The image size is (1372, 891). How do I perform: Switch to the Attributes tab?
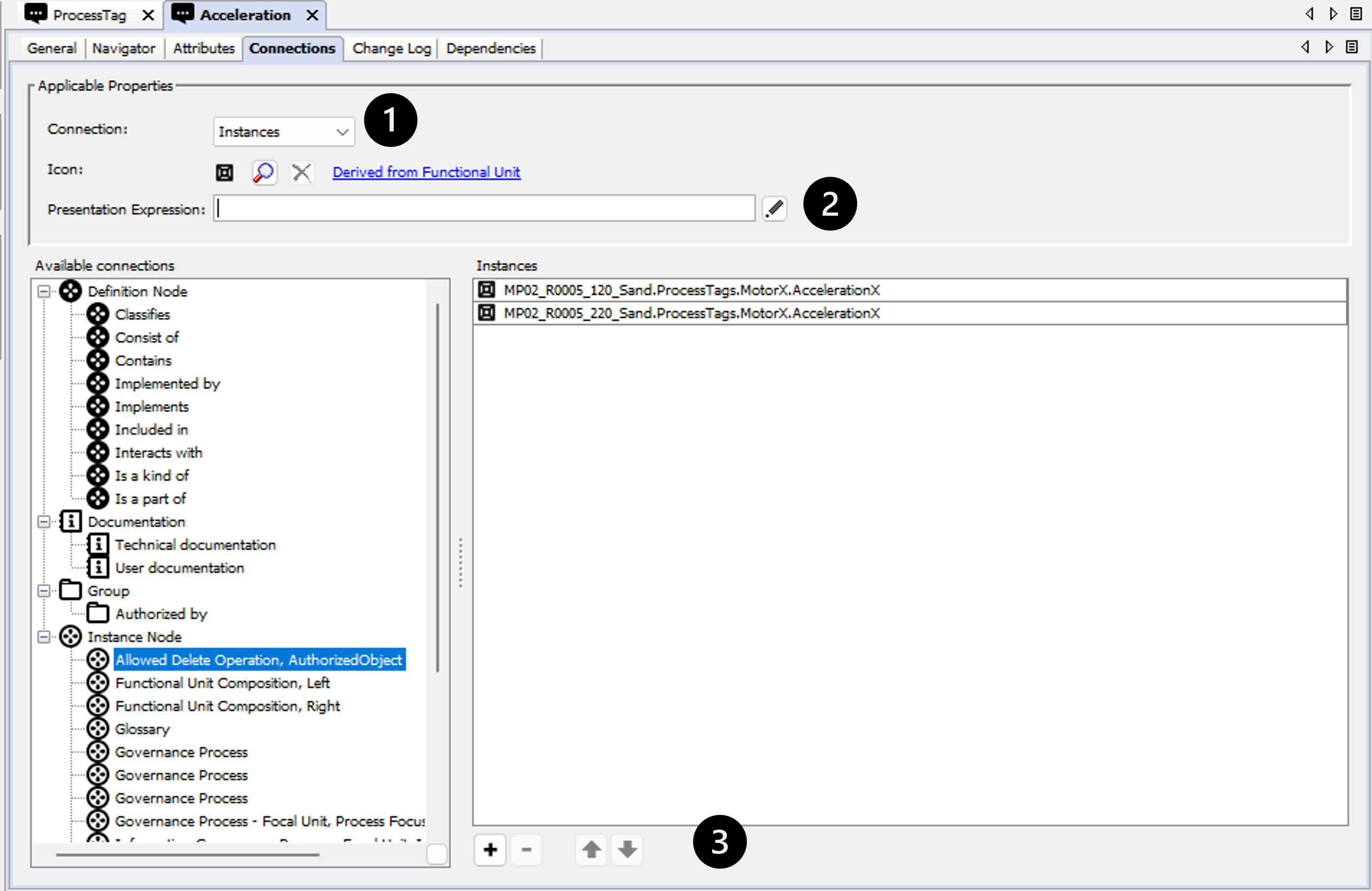[203, 48]
